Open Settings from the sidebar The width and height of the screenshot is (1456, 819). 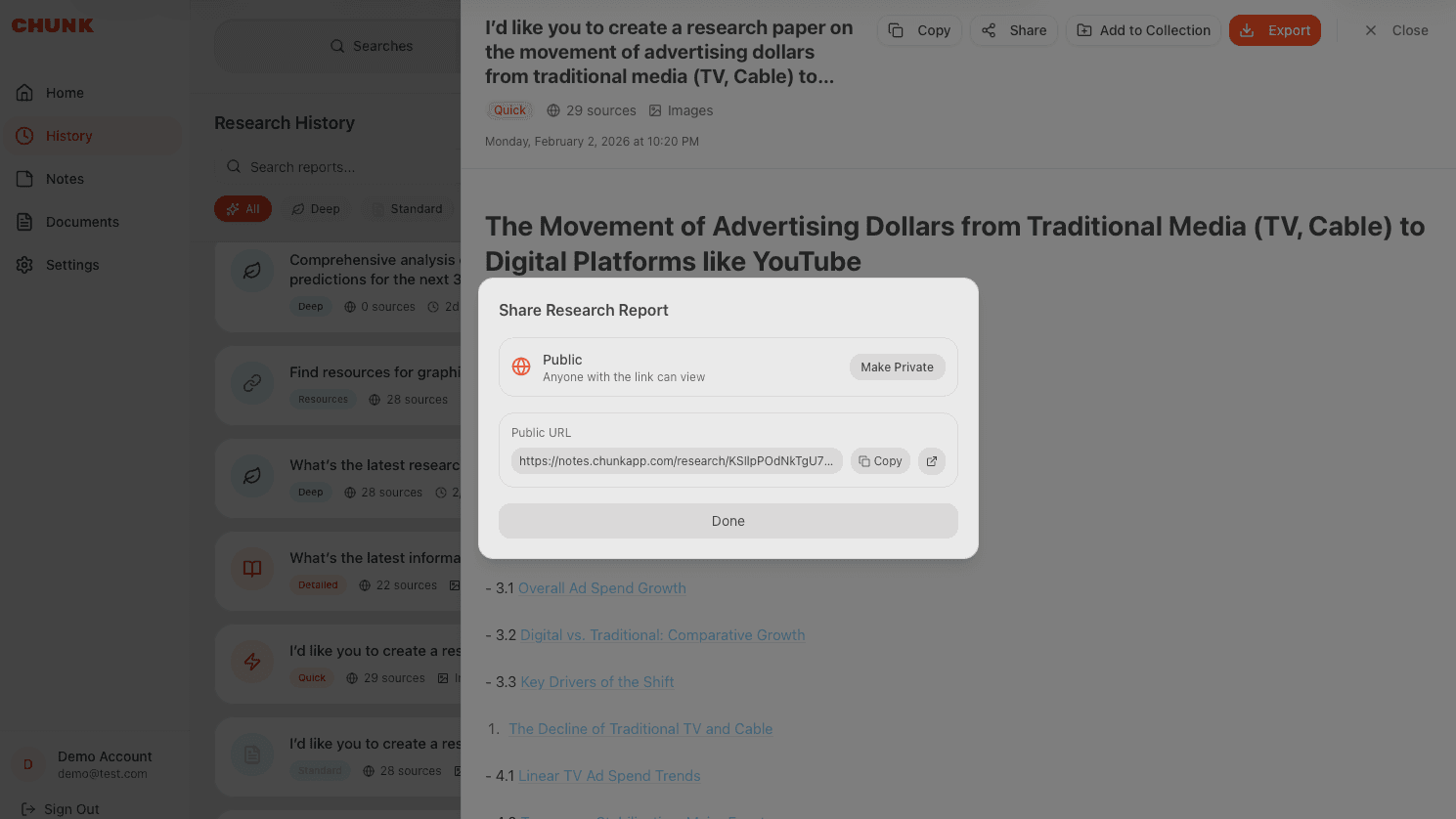(x=72, y=265)
